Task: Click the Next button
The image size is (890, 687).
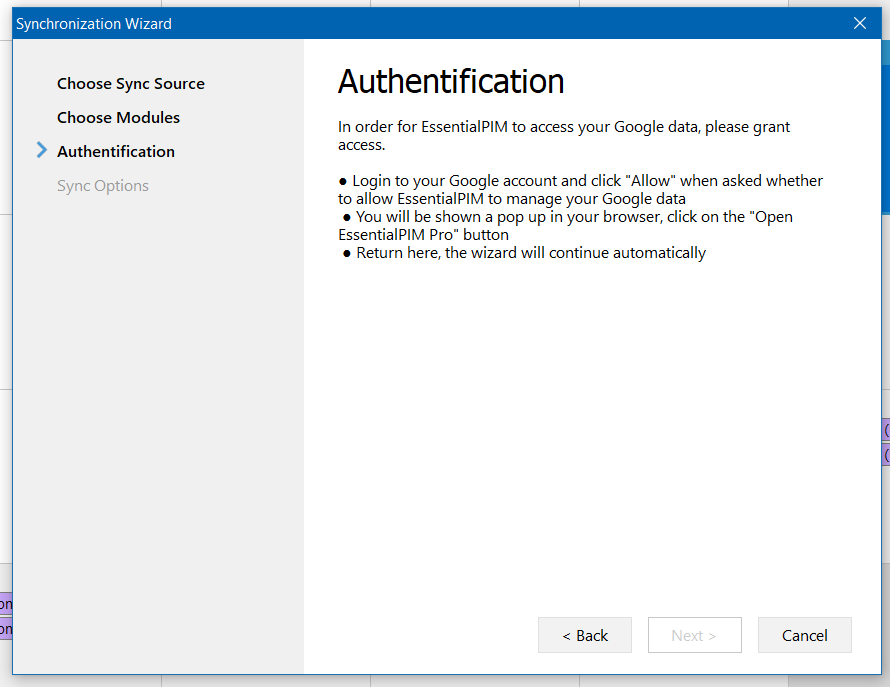Action: [x=694, y=635]
